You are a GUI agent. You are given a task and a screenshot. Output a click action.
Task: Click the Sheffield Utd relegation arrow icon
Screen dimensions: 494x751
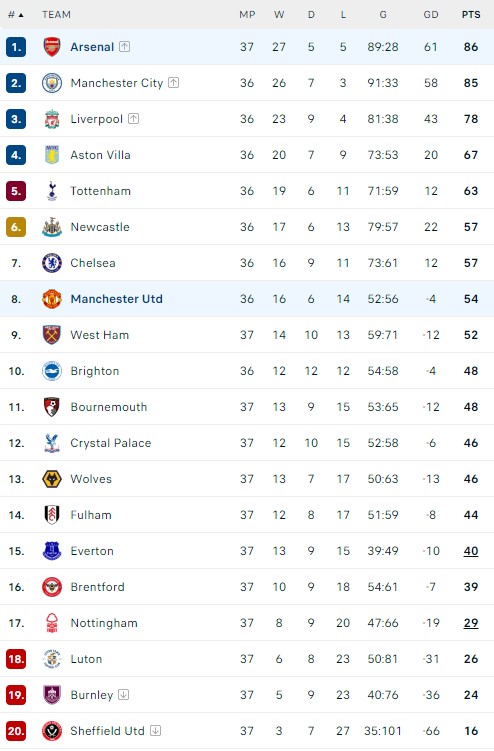[x=155, y=730]
